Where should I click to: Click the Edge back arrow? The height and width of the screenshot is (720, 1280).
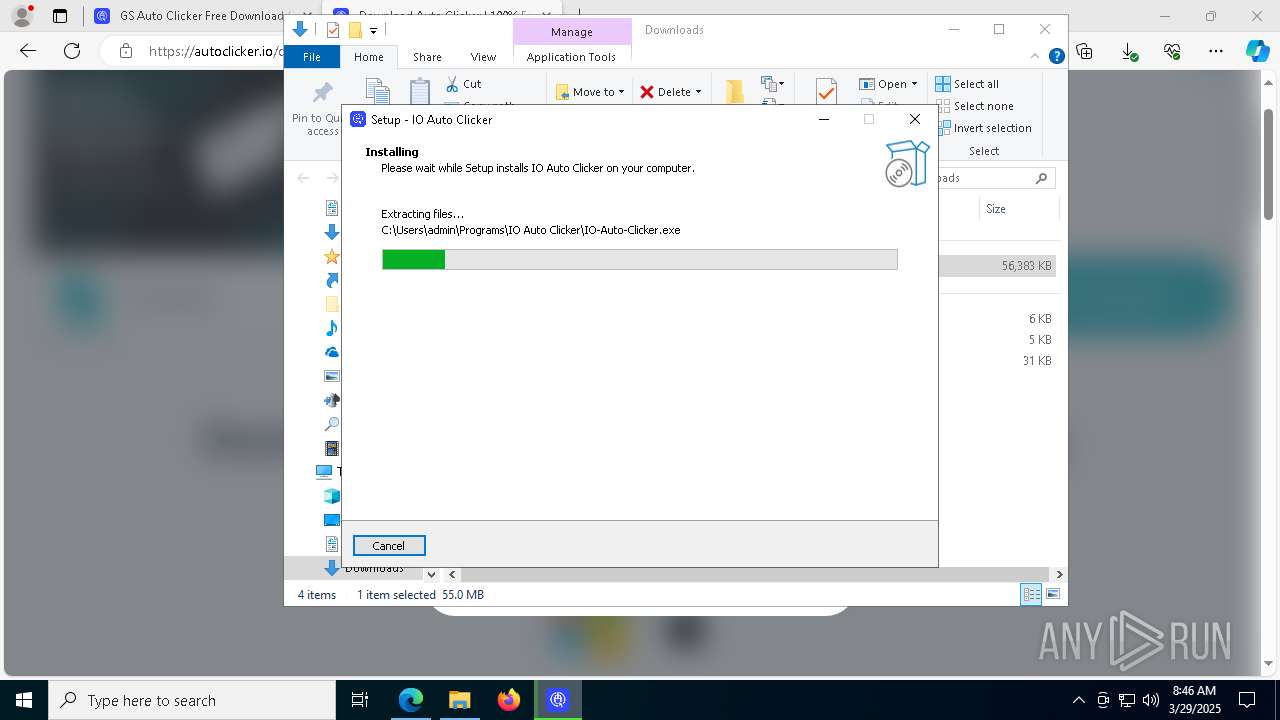[28, 51]
